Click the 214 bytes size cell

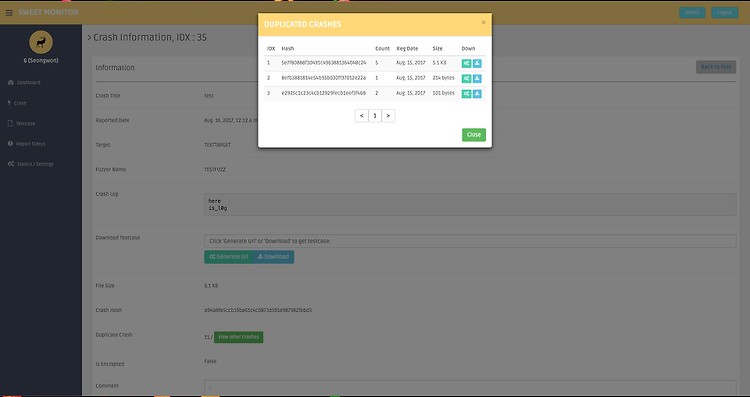click(x=443, y=78)
